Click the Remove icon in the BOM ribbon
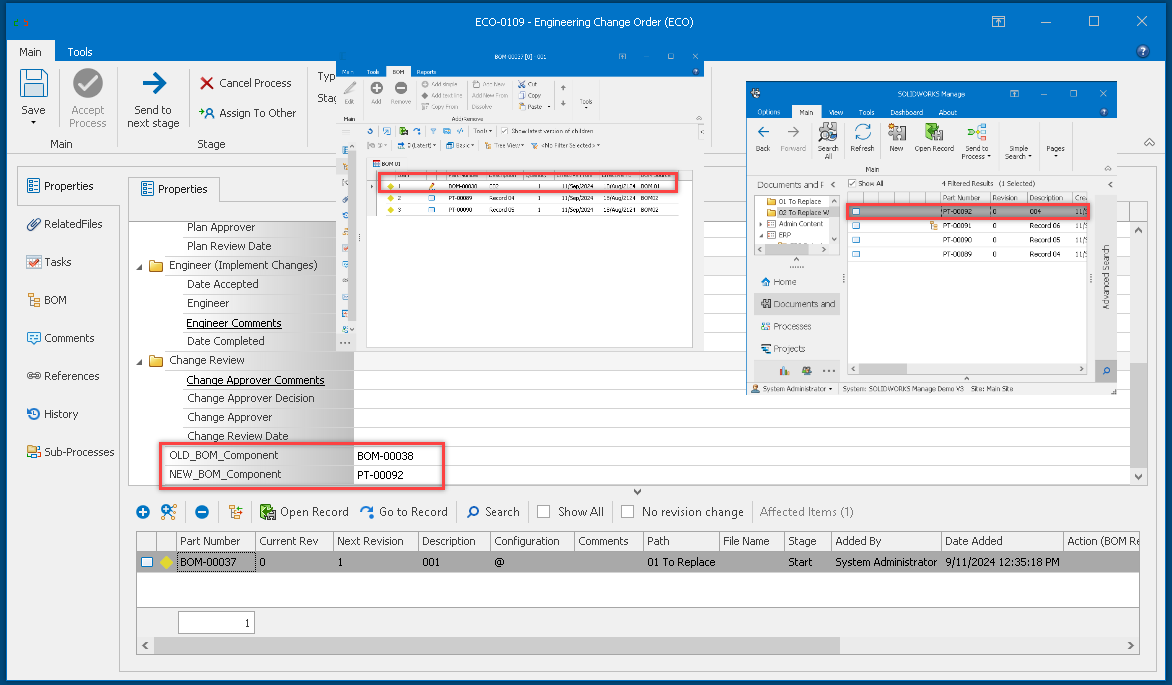1172x685 pixels. tap(400, 89)
